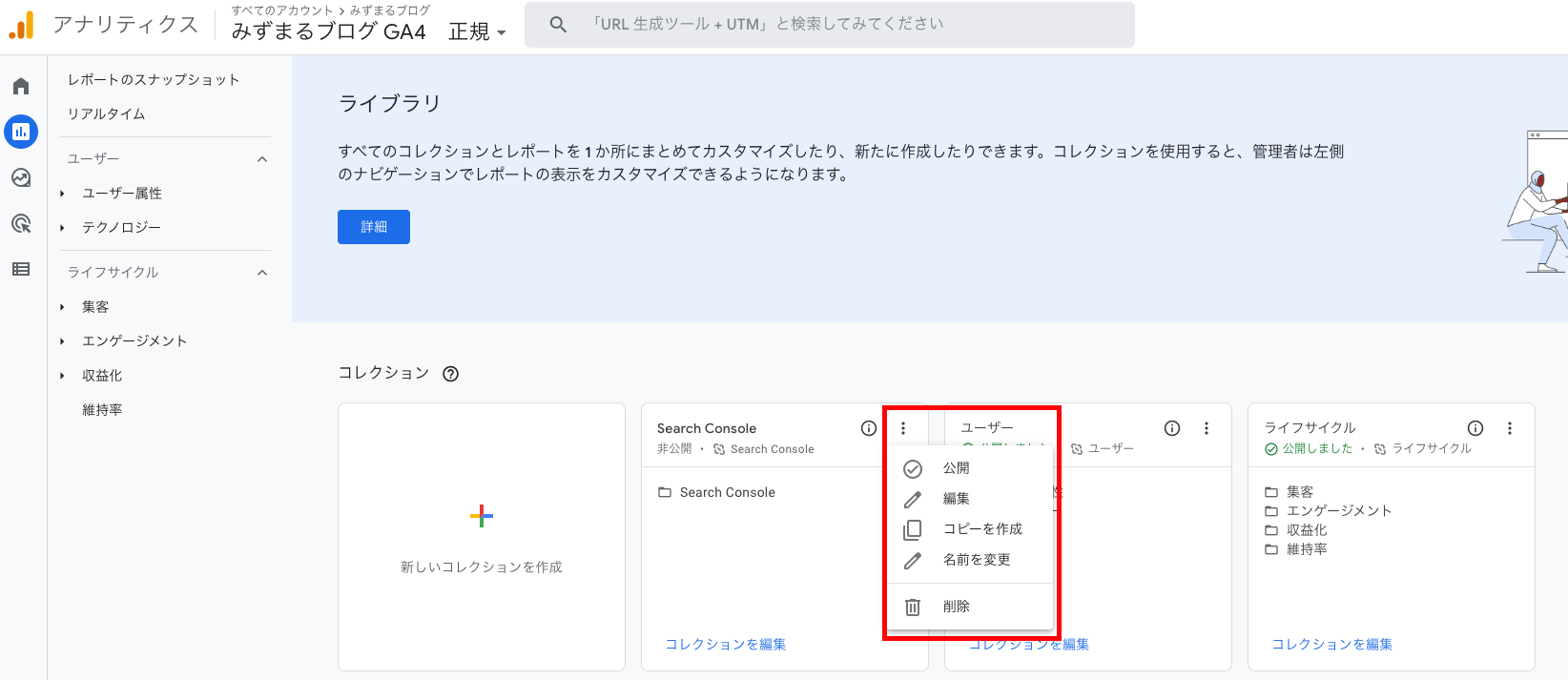Click the pencil icon next to 名前を変更
This screenshot has height=680, width=1568.
[913, 561]
